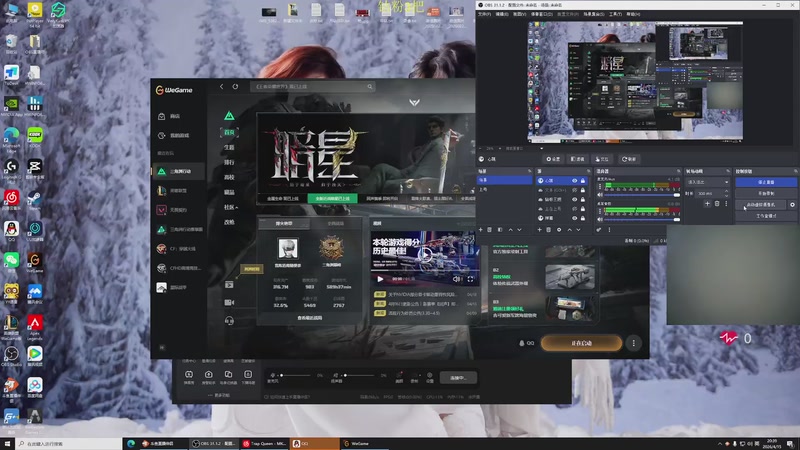
Task: Unlock the selected top source row
Action: (x=583, y=181)
